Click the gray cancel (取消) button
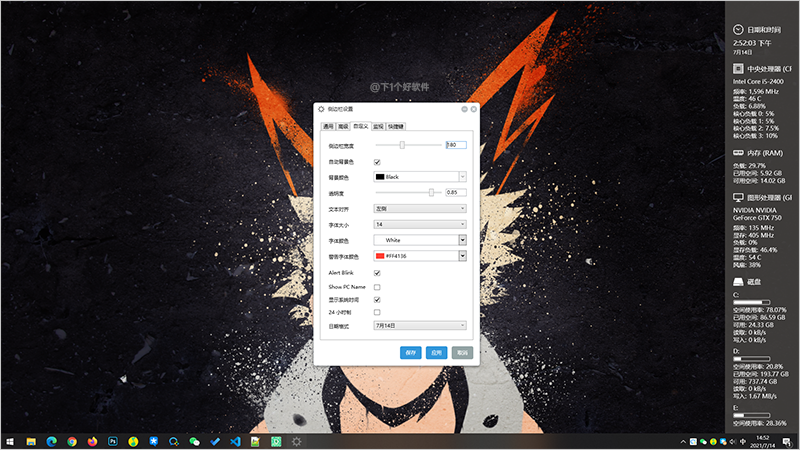Image resolution: width=800 pixels, height=450 pixels. pyautogui.click(x=462, y=353)
